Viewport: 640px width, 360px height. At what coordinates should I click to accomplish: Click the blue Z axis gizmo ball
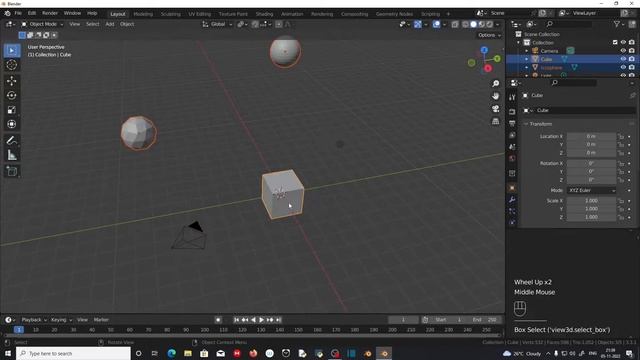[484, 50]
